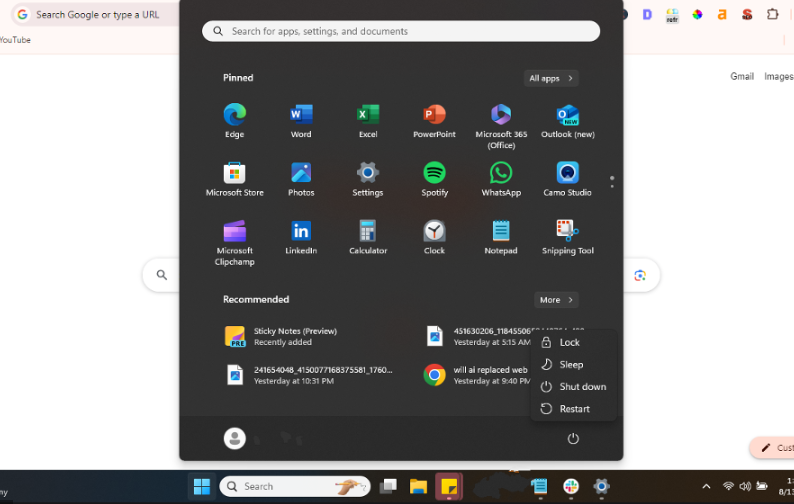Go to next pinned apps page dot
794x504 pixels.
pyautogui.click(x=612, y=186)
